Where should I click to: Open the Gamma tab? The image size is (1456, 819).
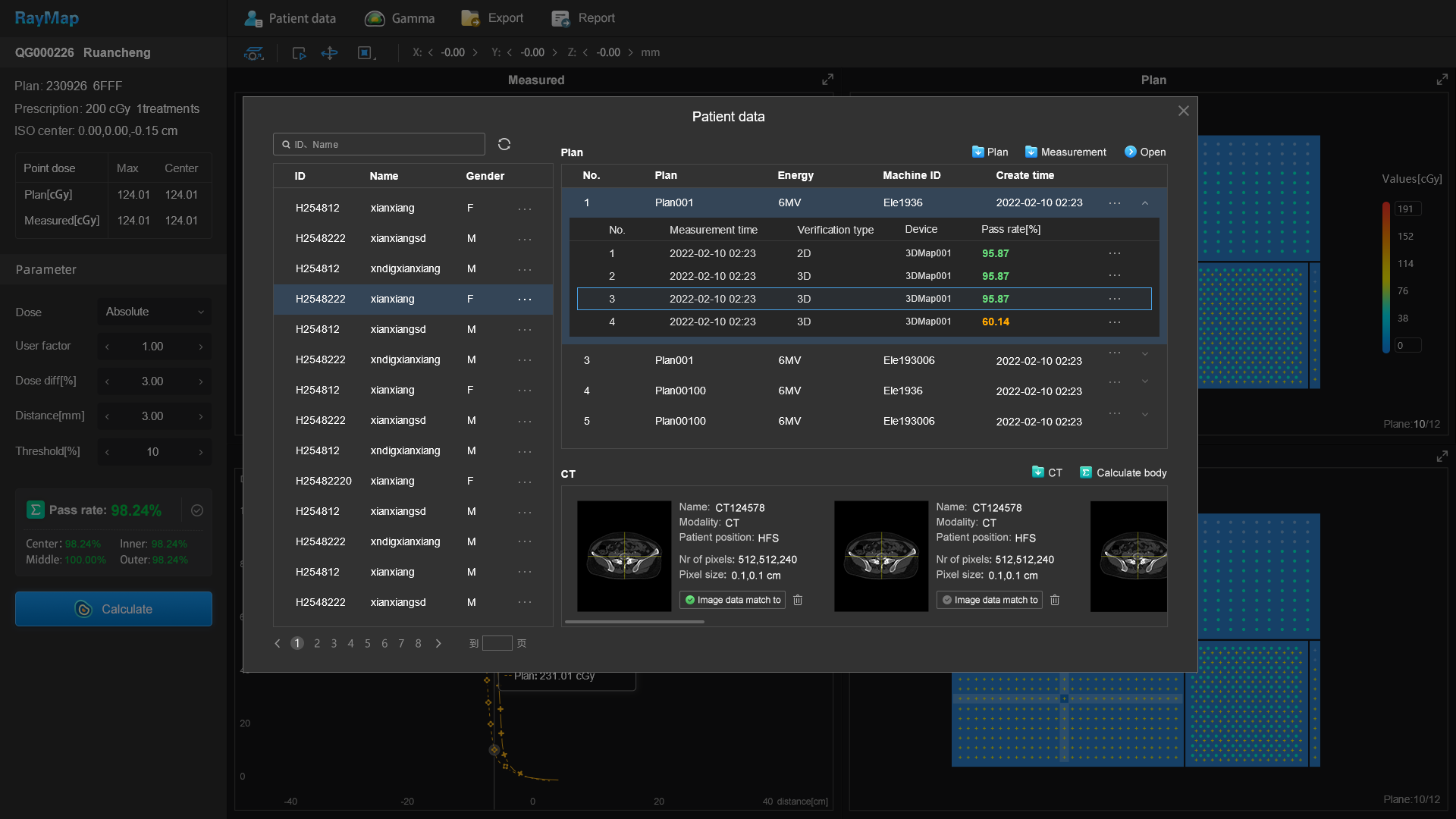tap(400, 18)
